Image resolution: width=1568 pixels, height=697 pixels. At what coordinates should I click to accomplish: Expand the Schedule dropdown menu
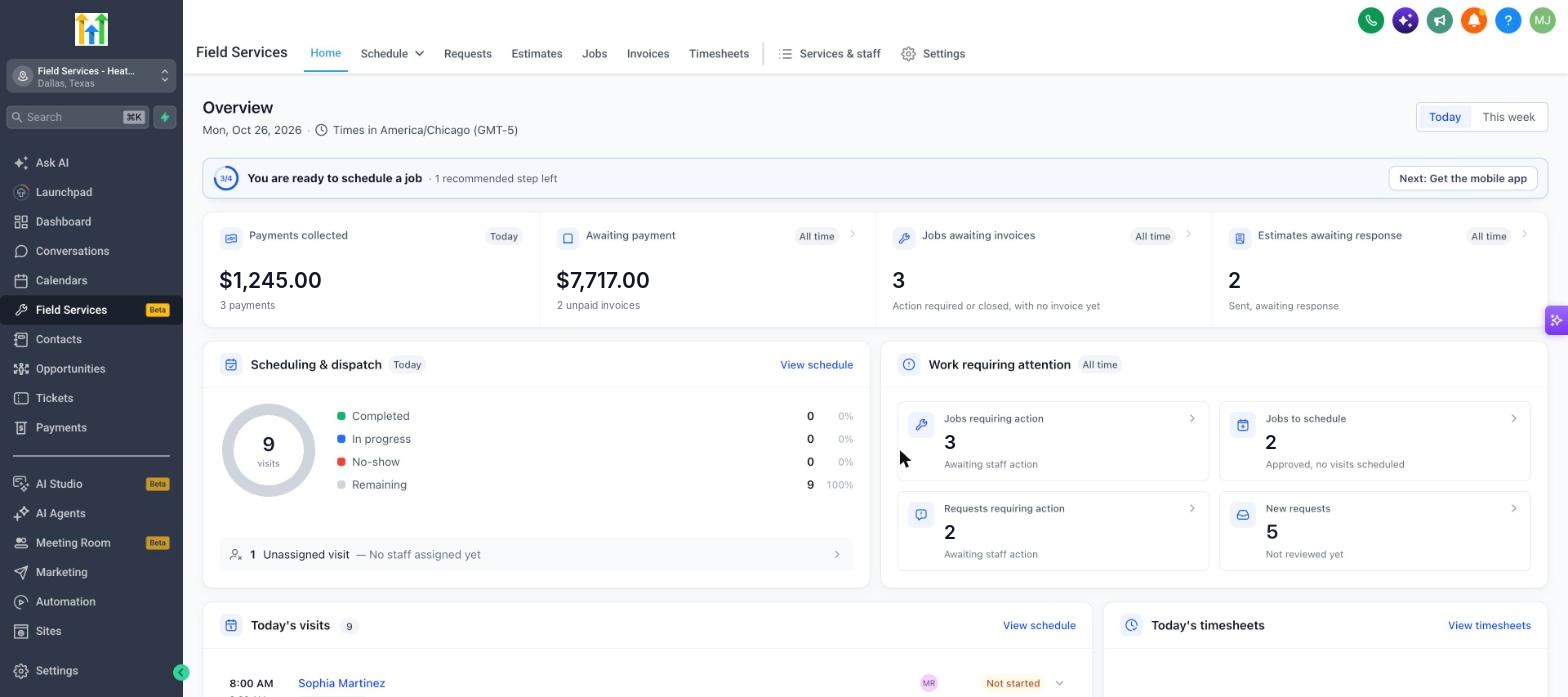(x=392, y=54)
